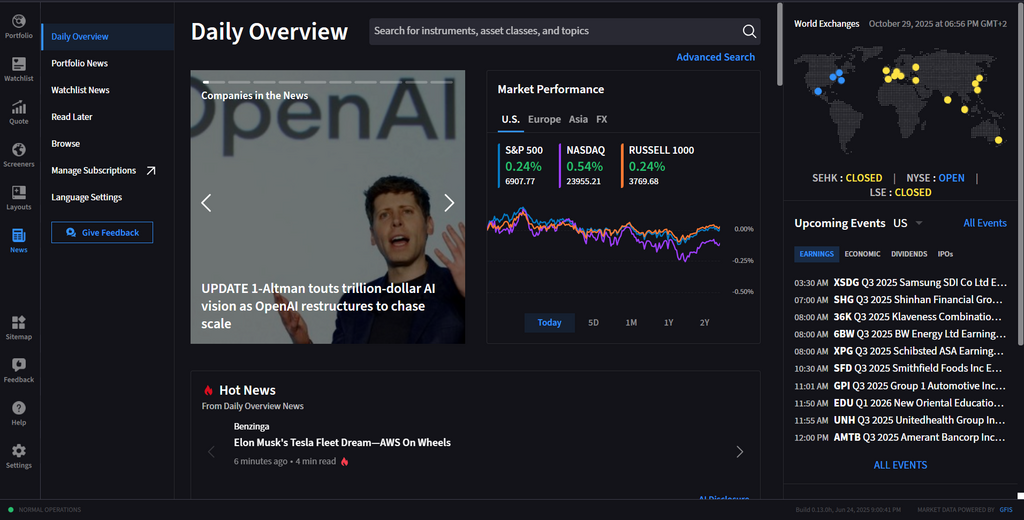Open the SHG Shinhan Financial earnings event
The image size is (1024, 520).
tap(901, 300)
